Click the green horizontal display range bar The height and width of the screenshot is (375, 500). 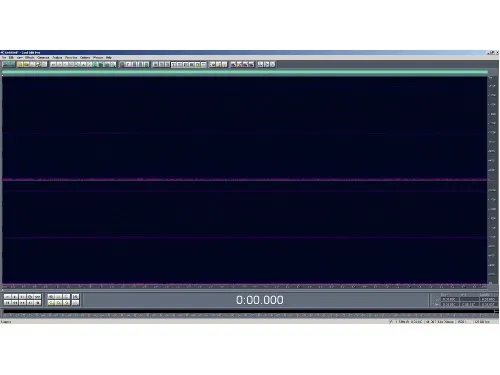click(x=245, y=72)
